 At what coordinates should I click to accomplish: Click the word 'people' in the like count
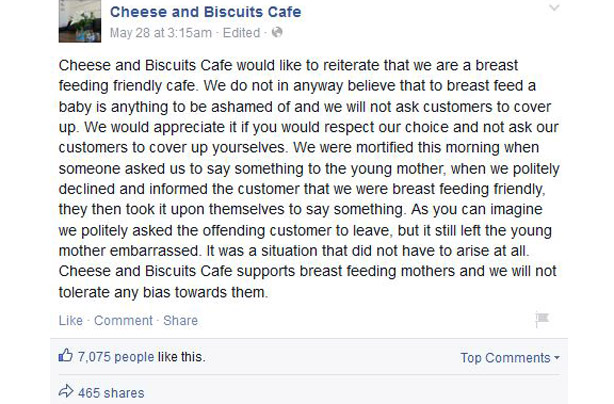point(134,357)
